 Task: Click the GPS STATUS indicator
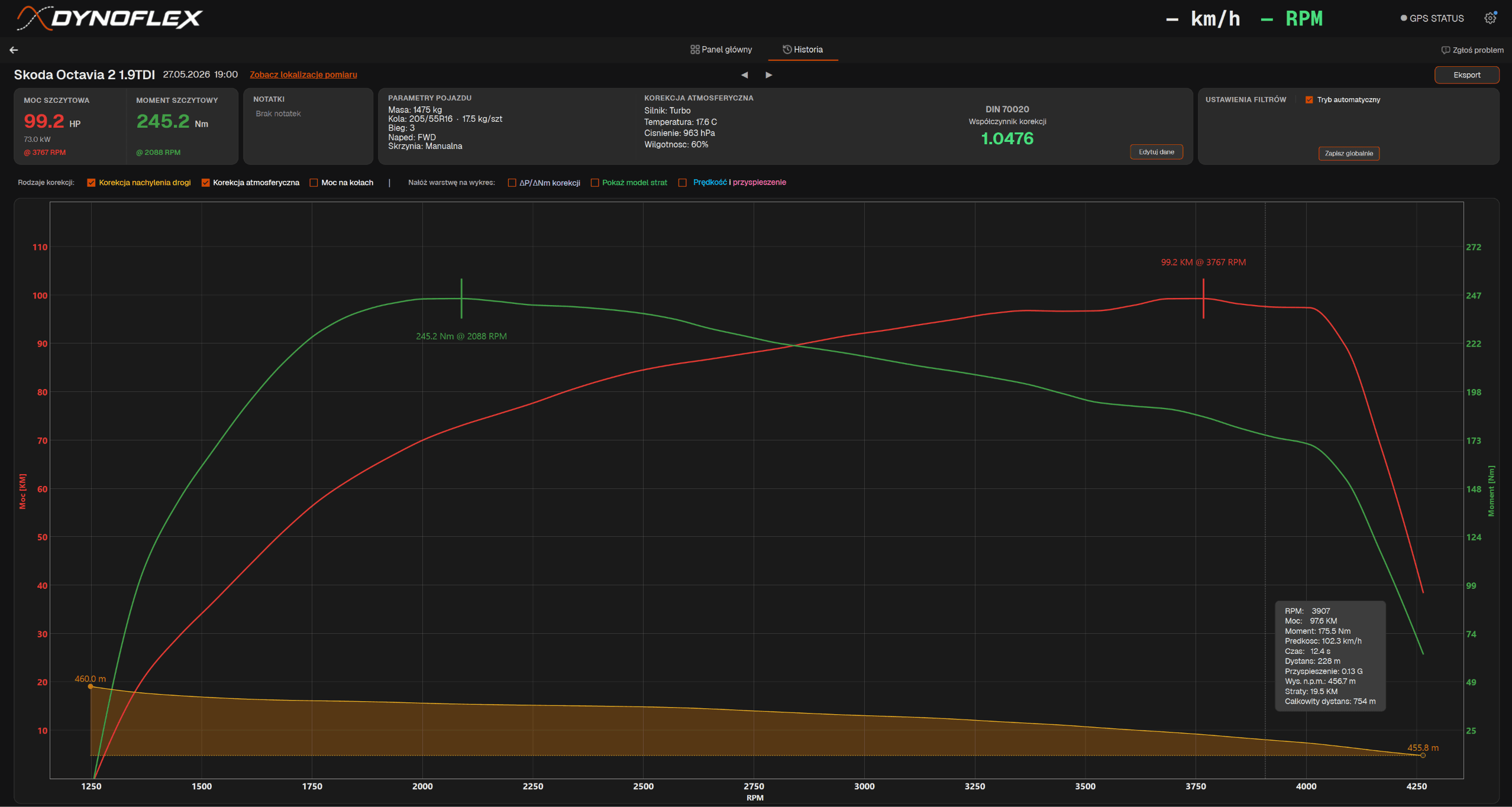[x=1432, y=18]
